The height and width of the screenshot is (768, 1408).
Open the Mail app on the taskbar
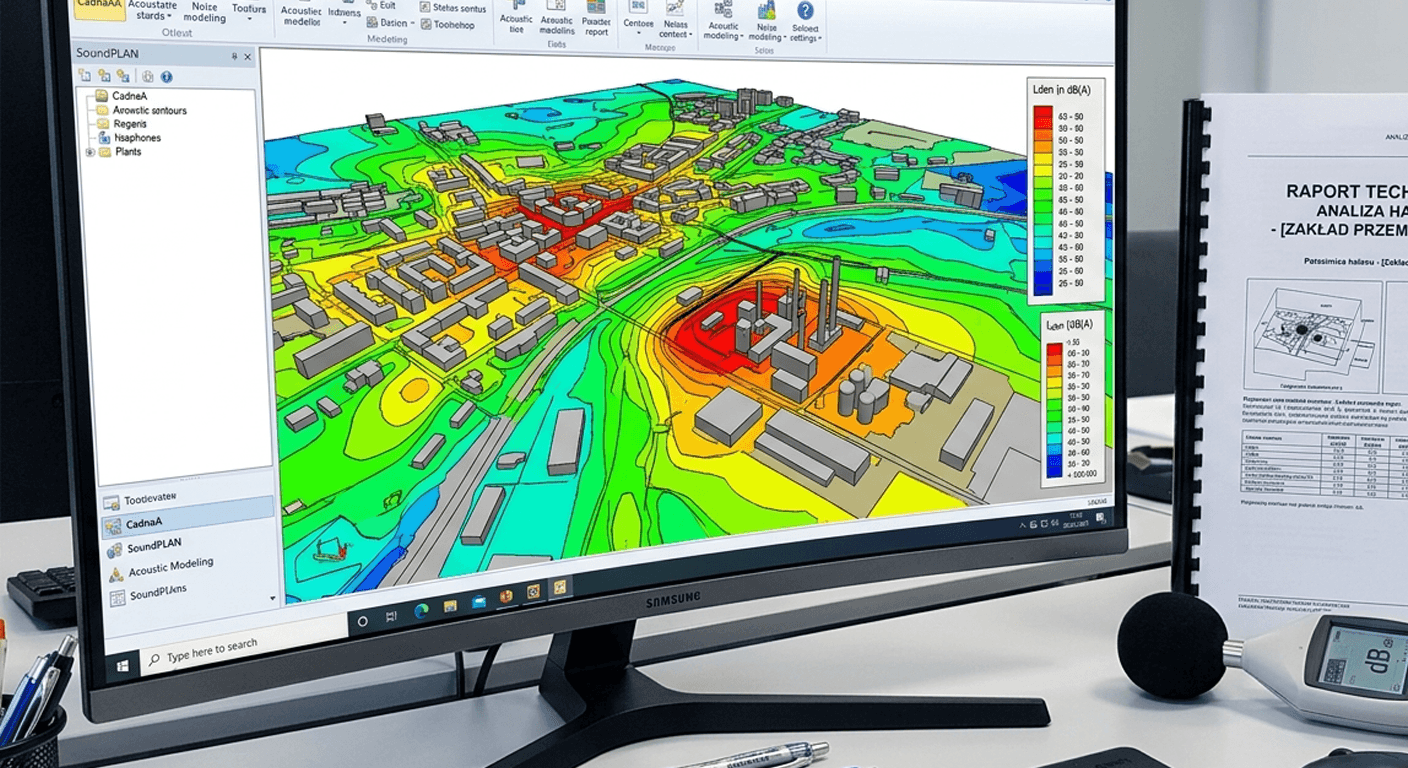tap(478, 601)
